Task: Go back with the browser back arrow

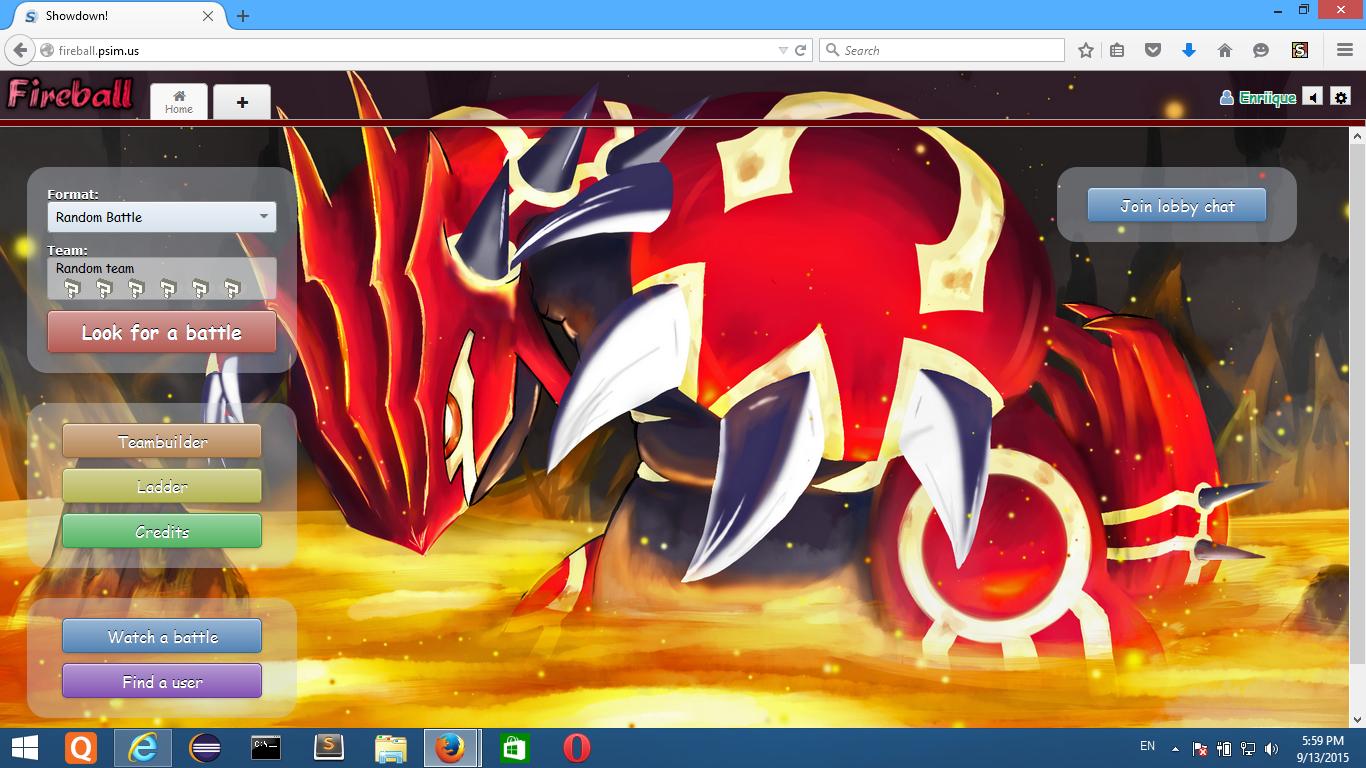Action: point(20,50)
